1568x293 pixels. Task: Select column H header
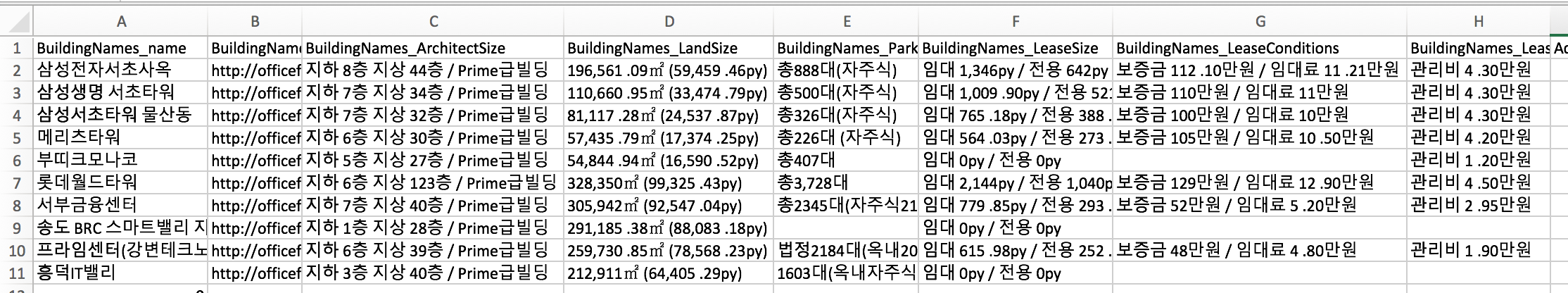click(1478, 22)
